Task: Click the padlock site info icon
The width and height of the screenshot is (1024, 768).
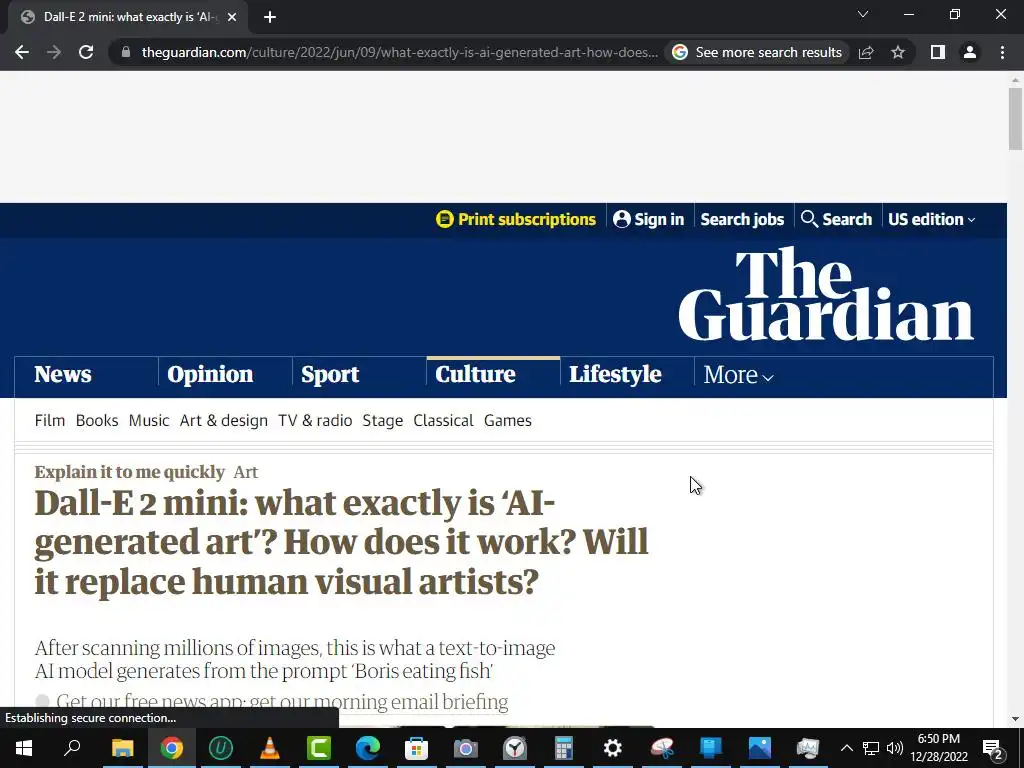Action: [126, 52]
